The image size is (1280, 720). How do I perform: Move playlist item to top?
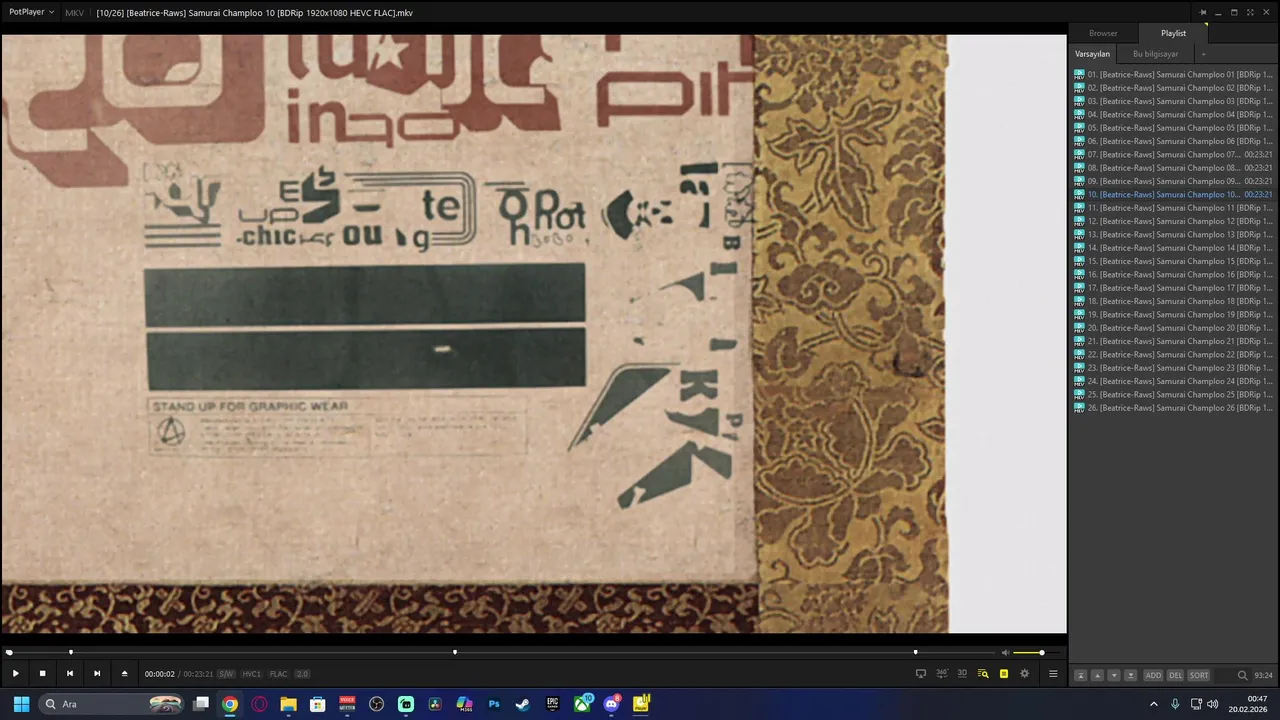[1080, 675]
